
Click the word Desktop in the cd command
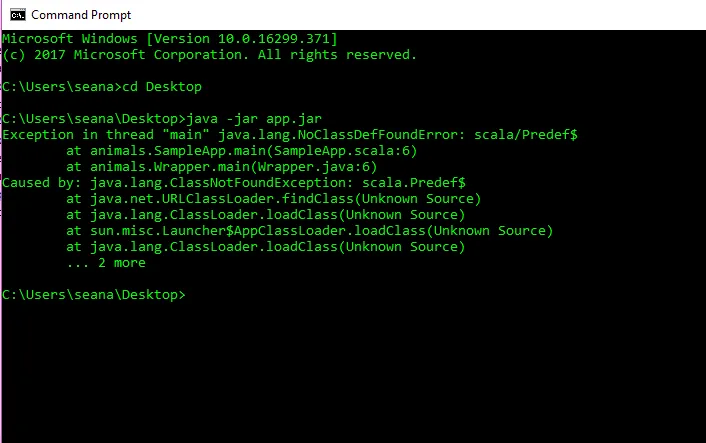173,87
